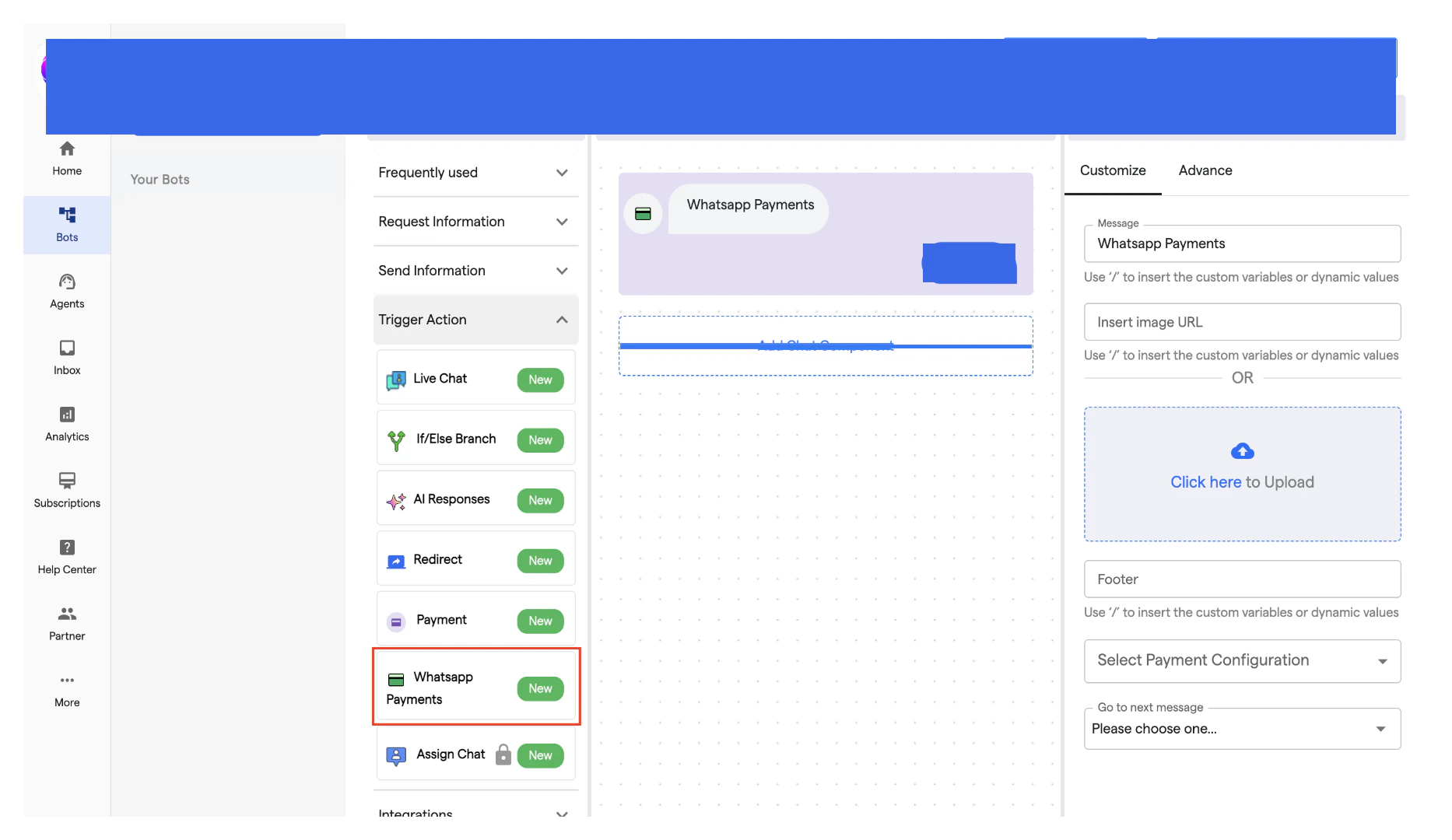The height and width of the screenshot is (840, 1452).
Task: Click the AI Responses sparkle icon
Action: click(x=396, y=501)
